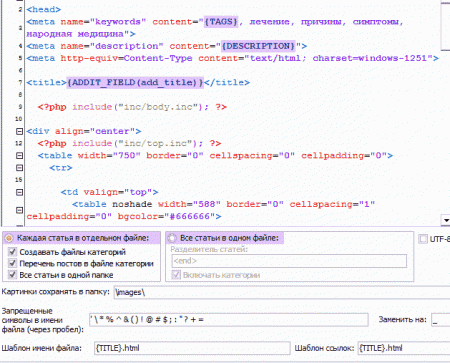Click the {DESCRIPTION} placeholder in code
This screenshot has width=450, height=363.
[258, 46]
